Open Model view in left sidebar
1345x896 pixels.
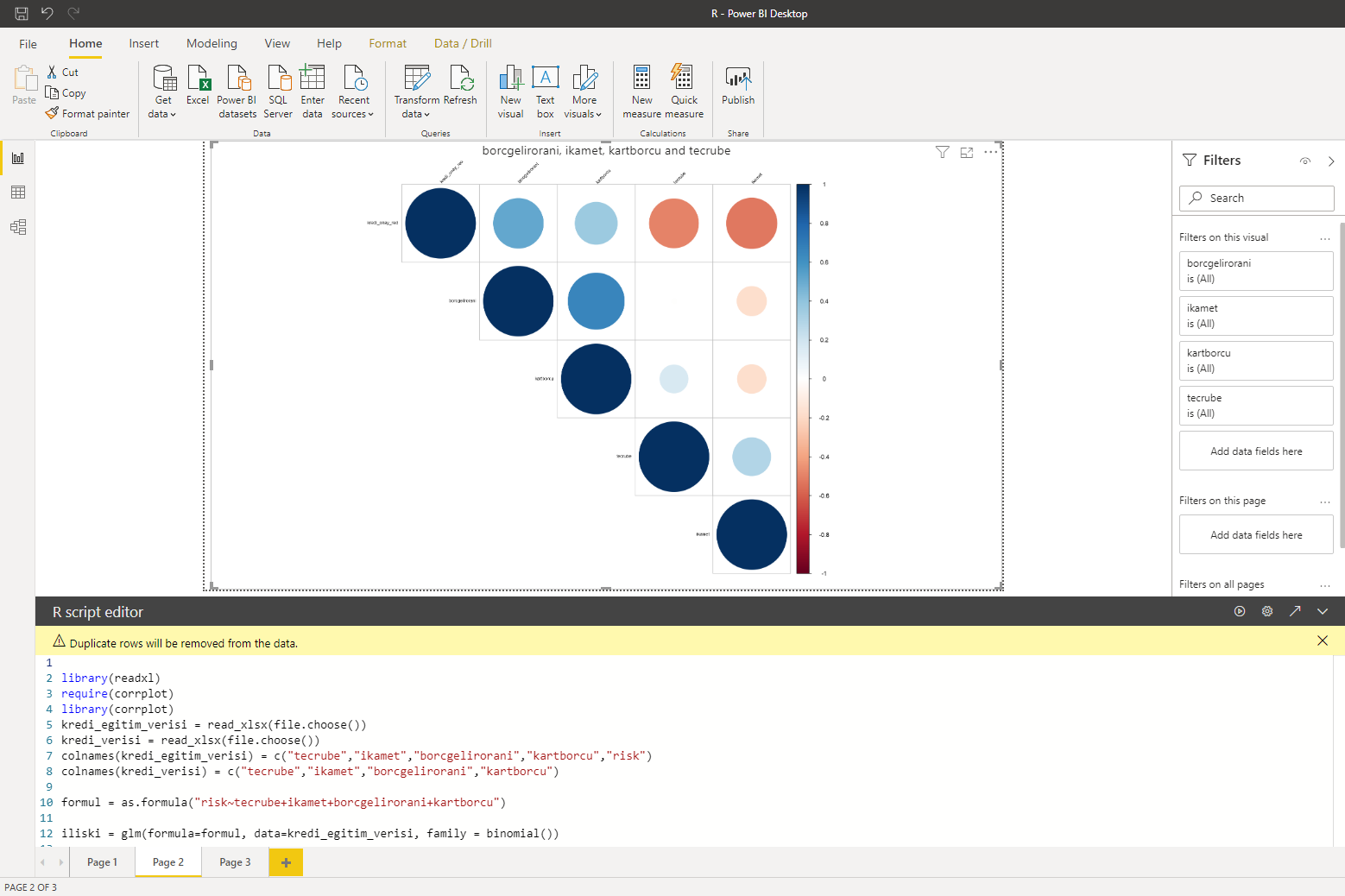click(18, 227)
